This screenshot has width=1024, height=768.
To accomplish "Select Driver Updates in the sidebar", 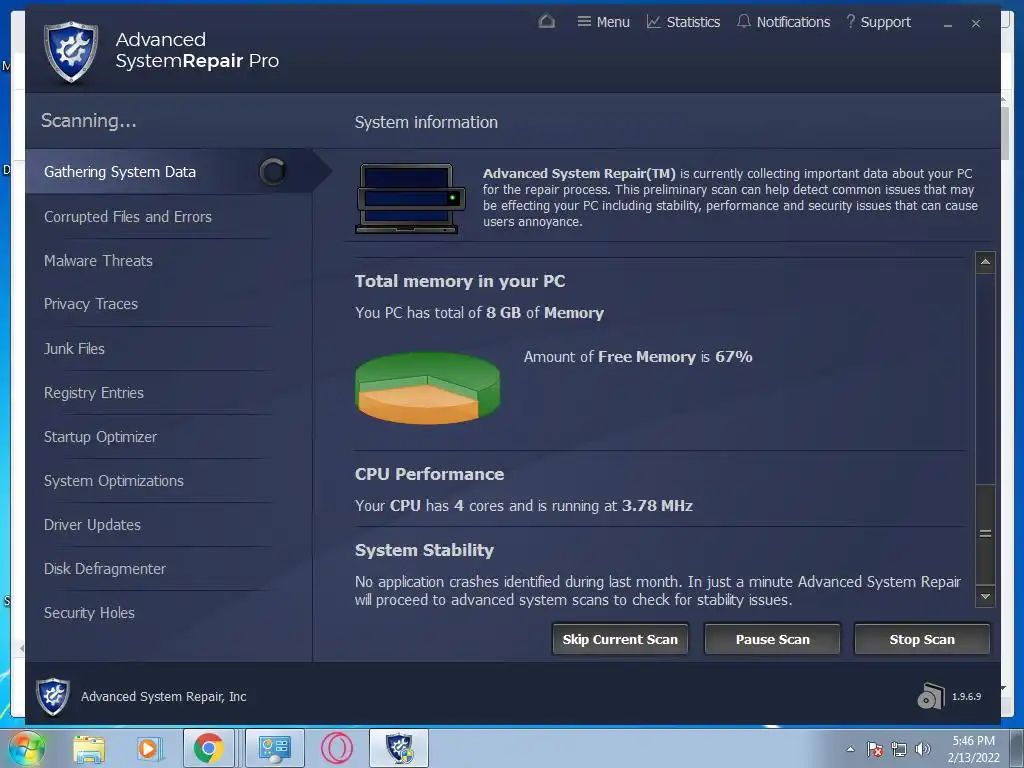I will [92, 525].
